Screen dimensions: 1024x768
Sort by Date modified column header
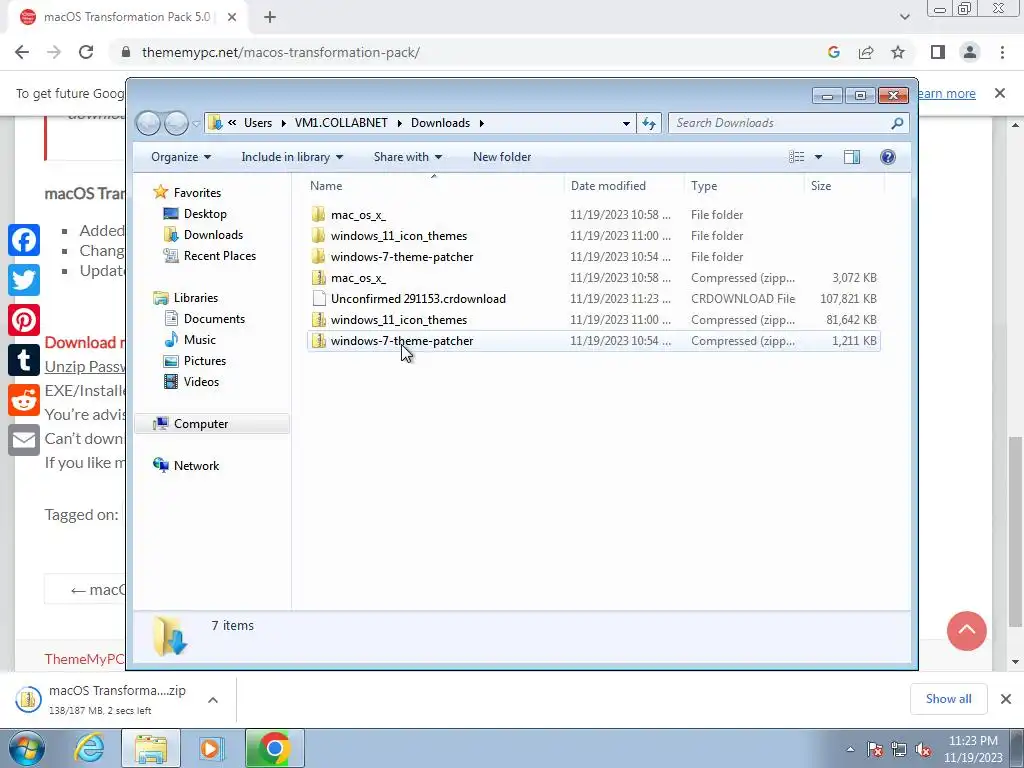(x=625, y=185)
